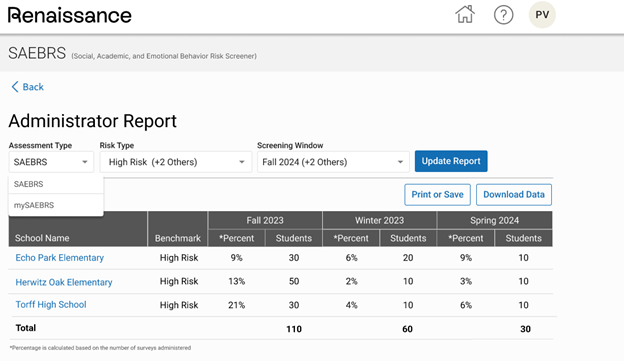Click the Spring 2024 column header
This screenshot has width=624, height=361.
(495, 220)
